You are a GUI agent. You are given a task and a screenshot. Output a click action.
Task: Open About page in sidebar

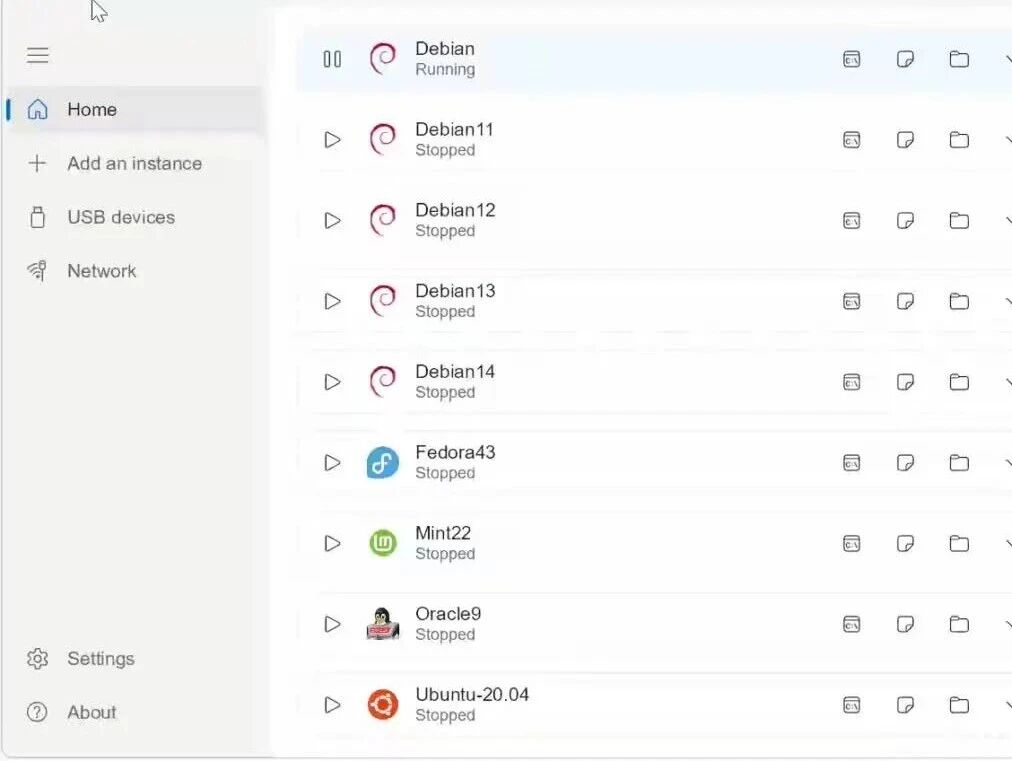135,712
